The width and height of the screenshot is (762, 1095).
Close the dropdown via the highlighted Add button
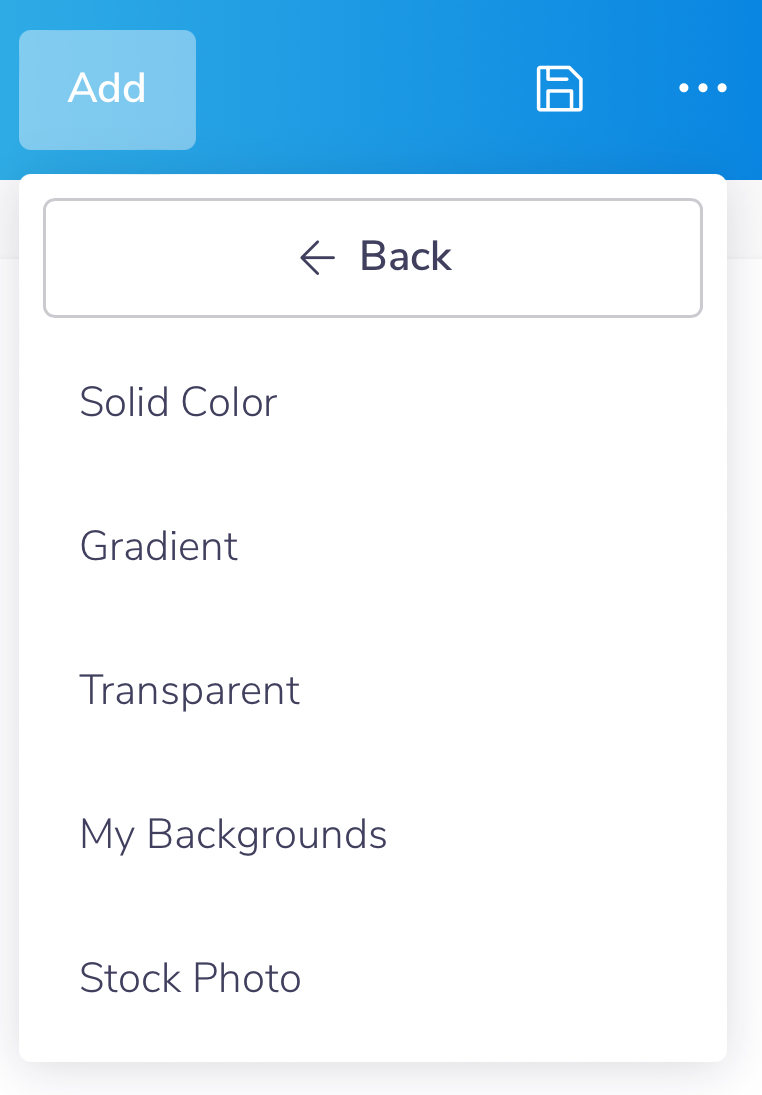[108, 89]
